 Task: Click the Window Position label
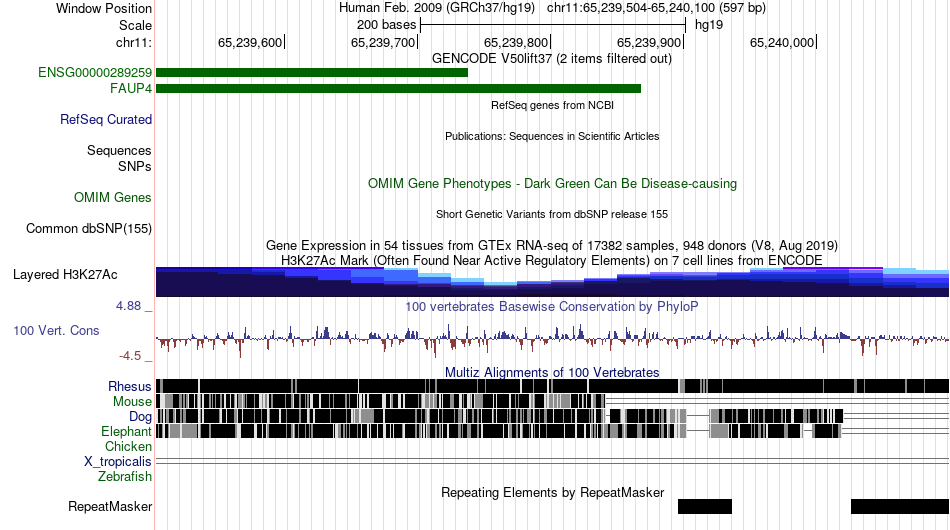point(104,8)
